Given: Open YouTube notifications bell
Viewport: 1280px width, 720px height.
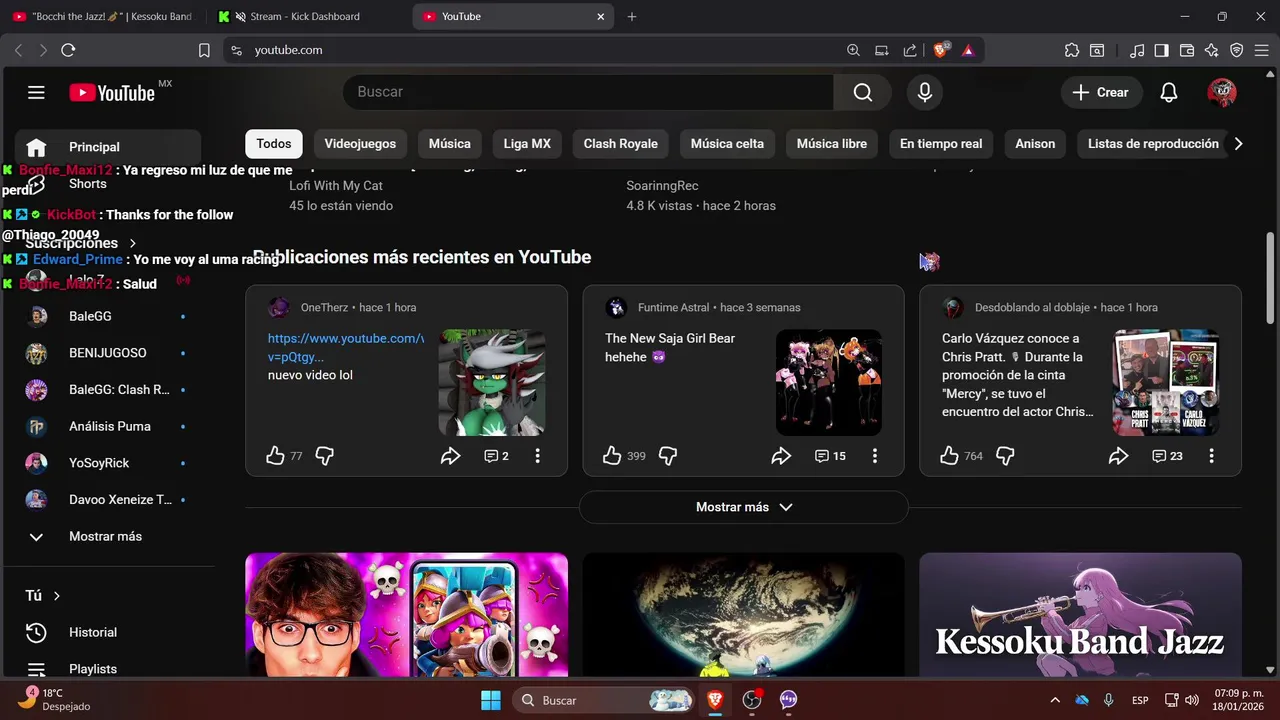Looking at the screenshot, I should pyautogui.click(x=1169, y=92).
